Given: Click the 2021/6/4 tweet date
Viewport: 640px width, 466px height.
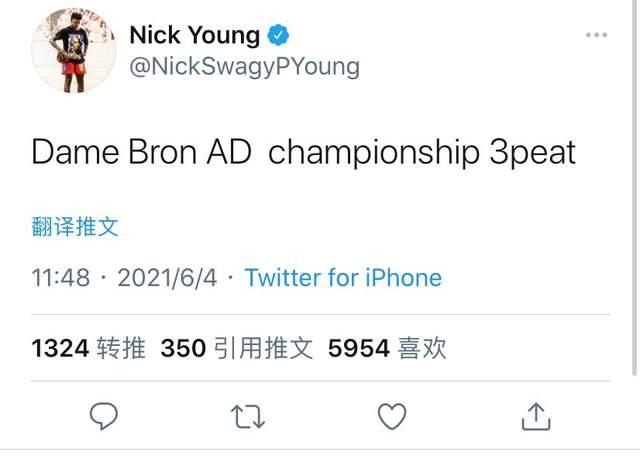Looking at the screenshot, I should [x=167, y=277].
